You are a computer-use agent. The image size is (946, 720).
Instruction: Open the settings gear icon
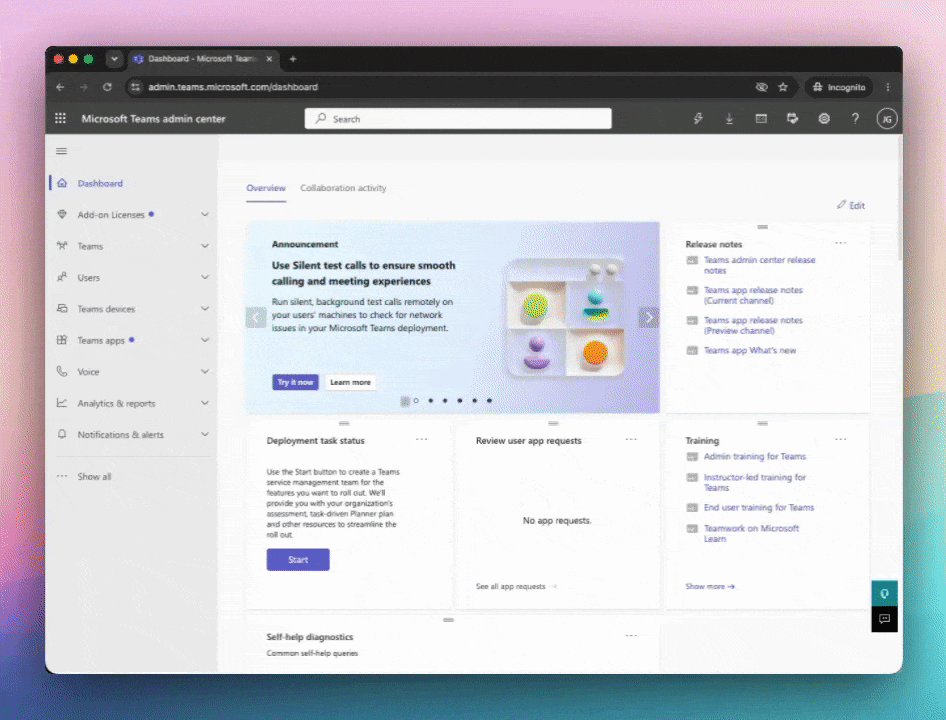pyautogui.click(x=824, y=118)
